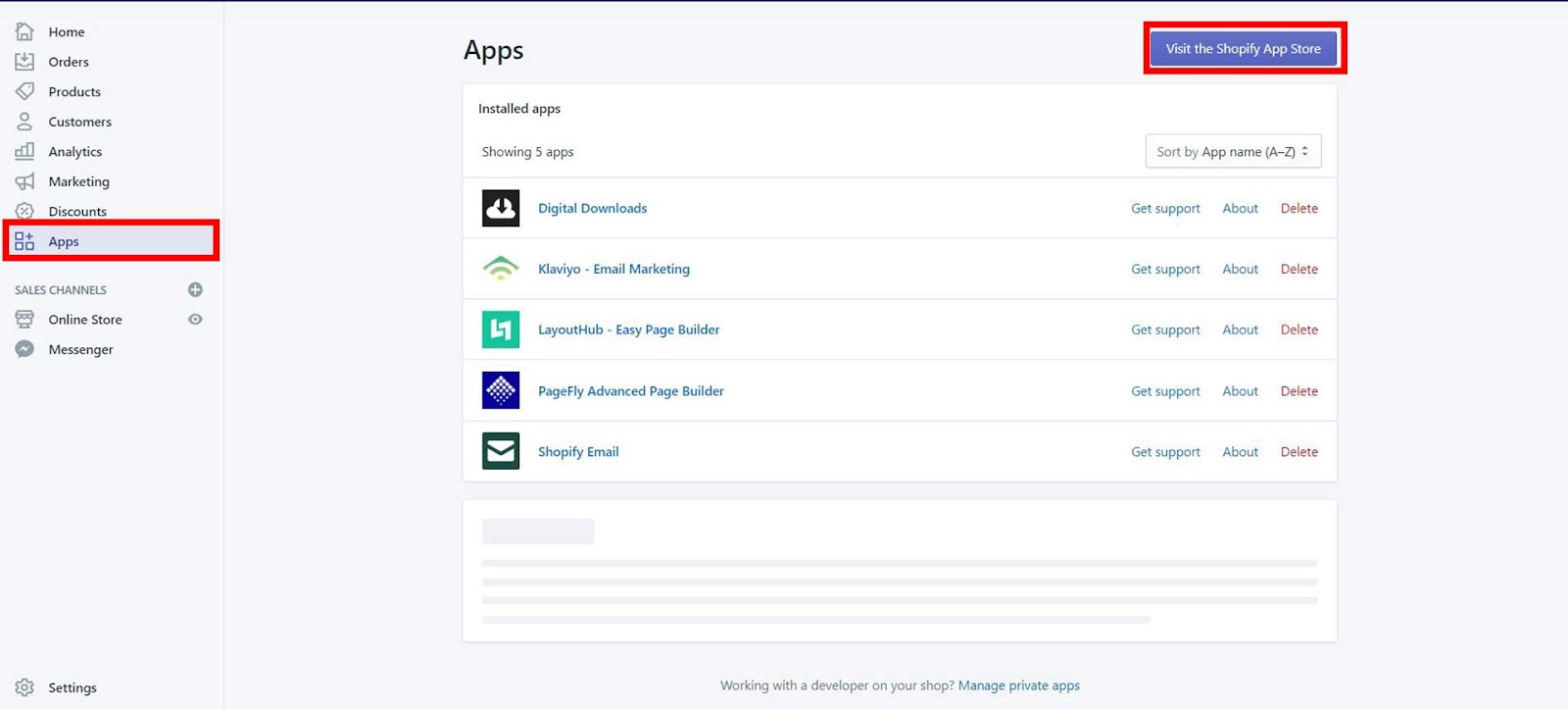Open the Shopify Email app link
The height and width of the screenshot is (709, 1568).
click(578, 451)
